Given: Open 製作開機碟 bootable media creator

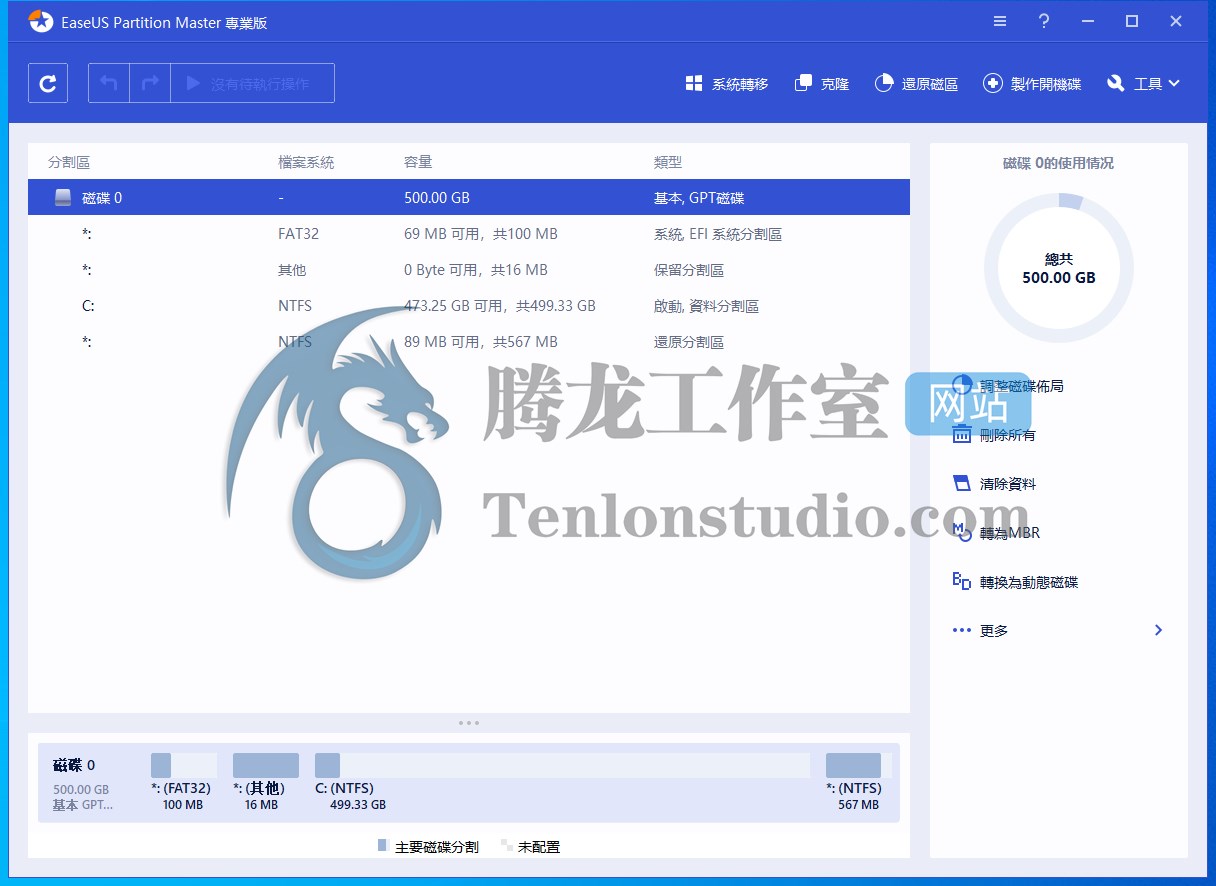Looking at the screenshot, I should 1032,84.
